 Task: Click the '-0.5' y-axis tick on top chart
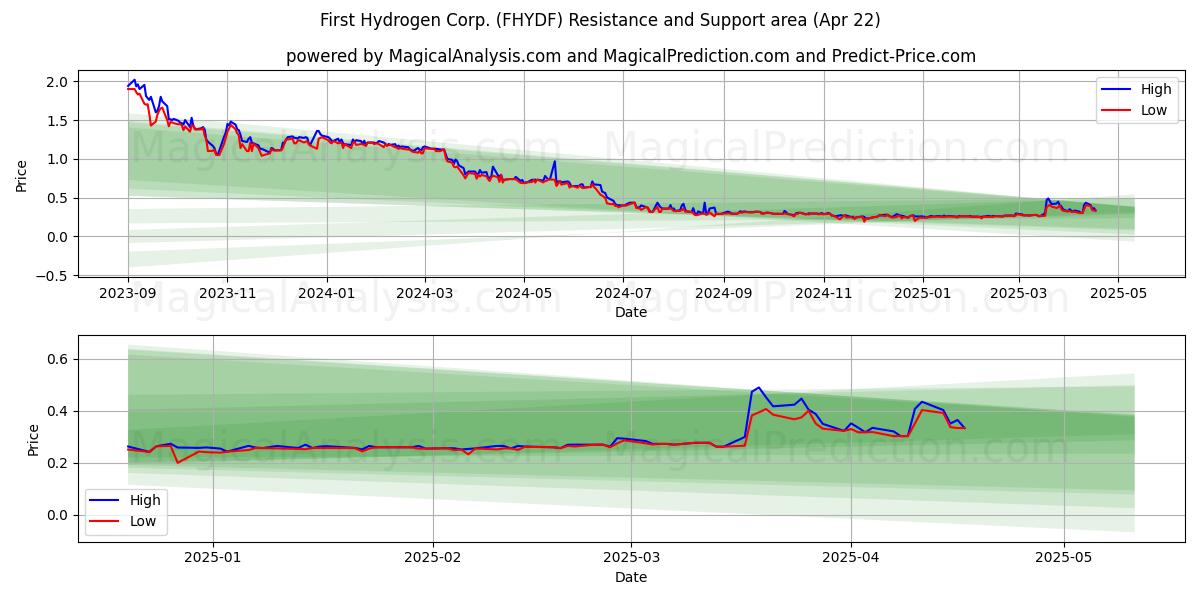click(52, 276)
